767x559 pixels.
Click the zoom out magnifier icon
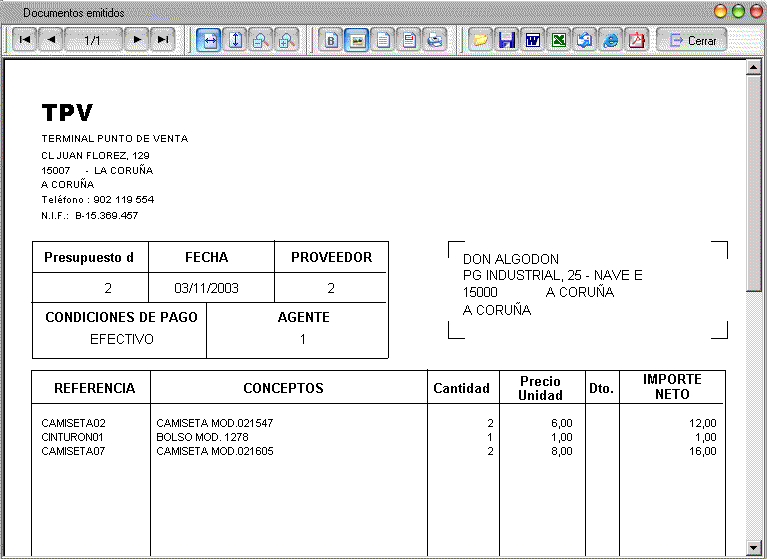(x=262, y=40)
